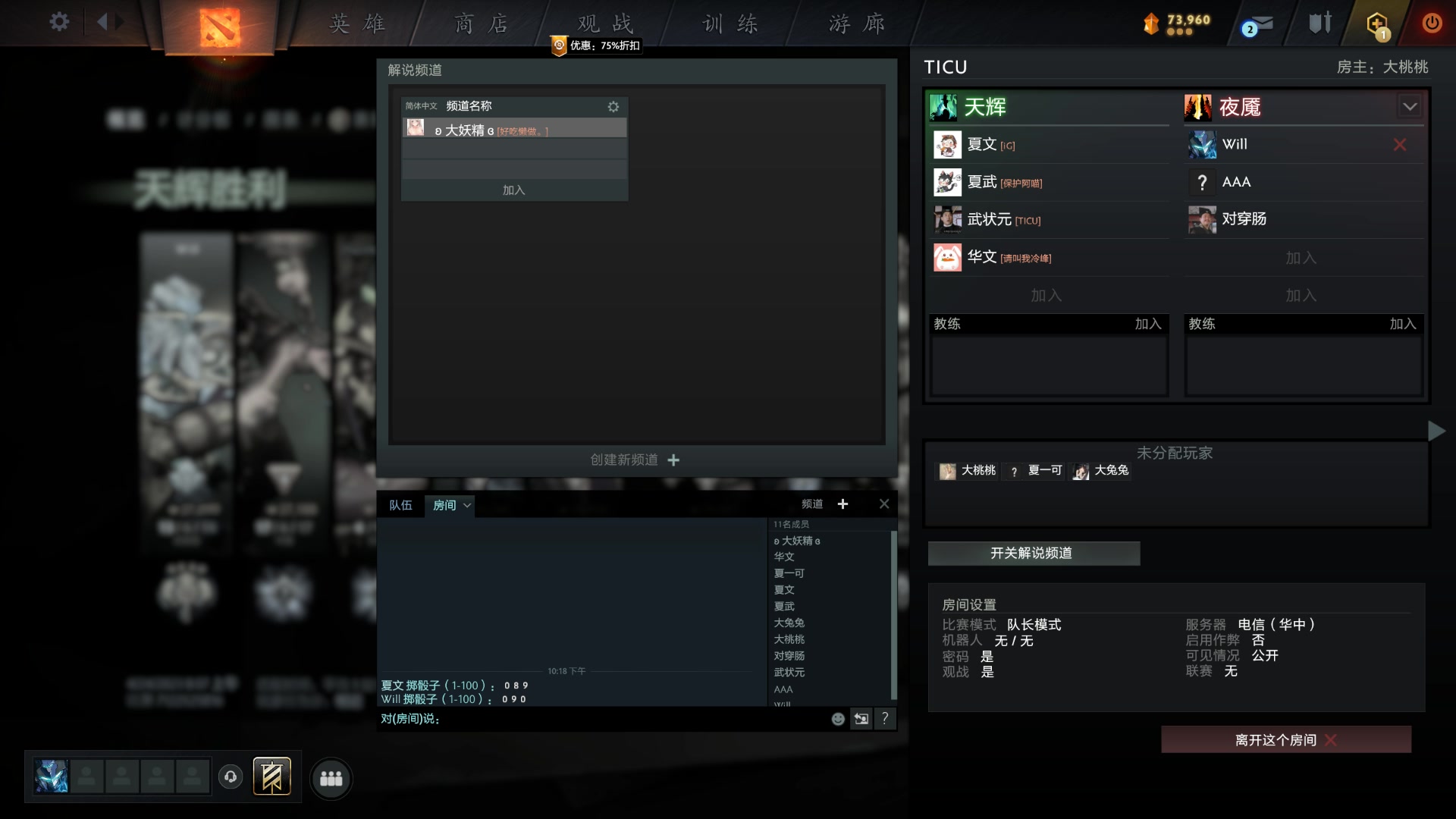Open the channel settings gear beside 频道名称
This screenshot has width=1456, height=819.
(x=613, y=107)
